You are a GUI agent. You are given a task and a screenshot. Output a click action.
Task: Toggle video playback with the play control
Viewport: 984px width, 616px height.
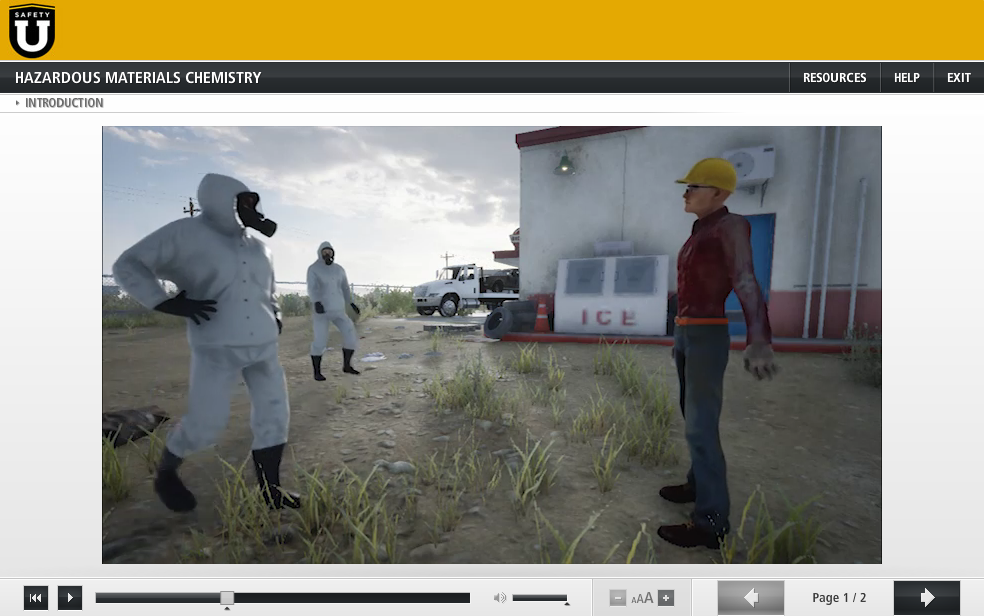point(69,597)
